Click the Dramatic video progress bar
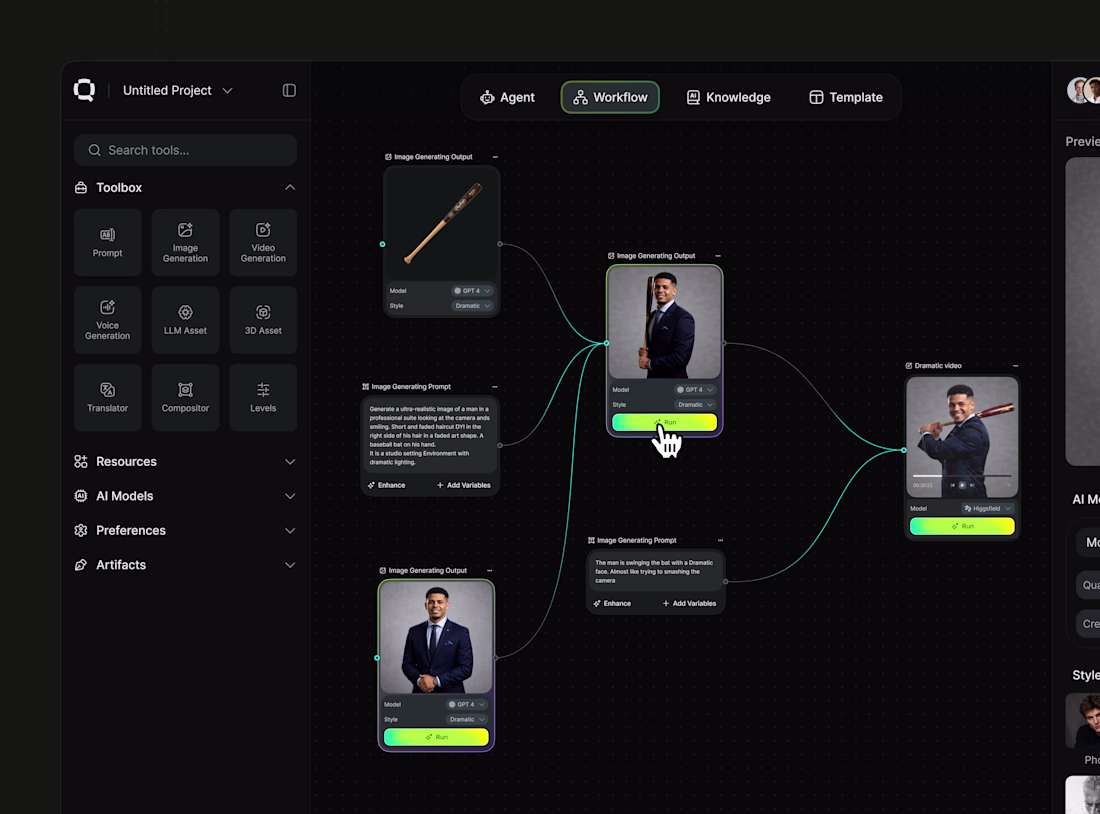Screen dimensions: 1100x814 962,476
